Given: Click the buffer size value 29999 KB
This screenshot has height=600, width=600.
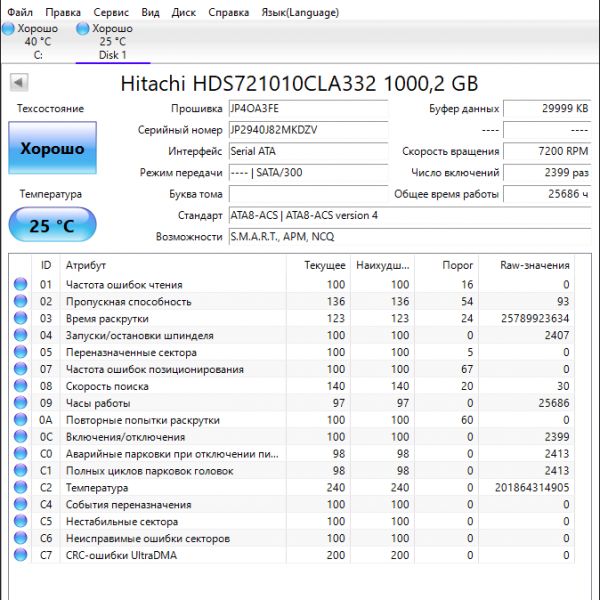Looking at the screenshot, I should (x=547, y=109).
